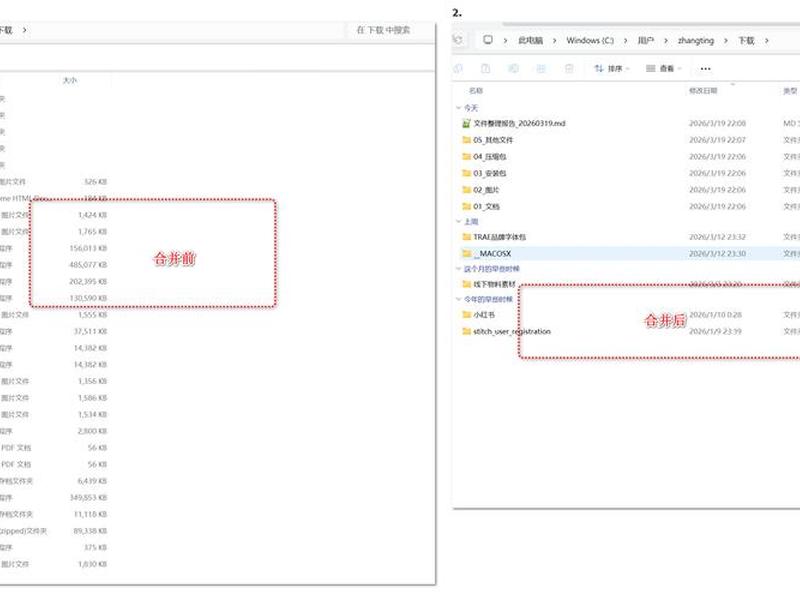Screen dimensions: 800x600
Task: Click the folder icon of 小红书
Action: coord(466,315)
